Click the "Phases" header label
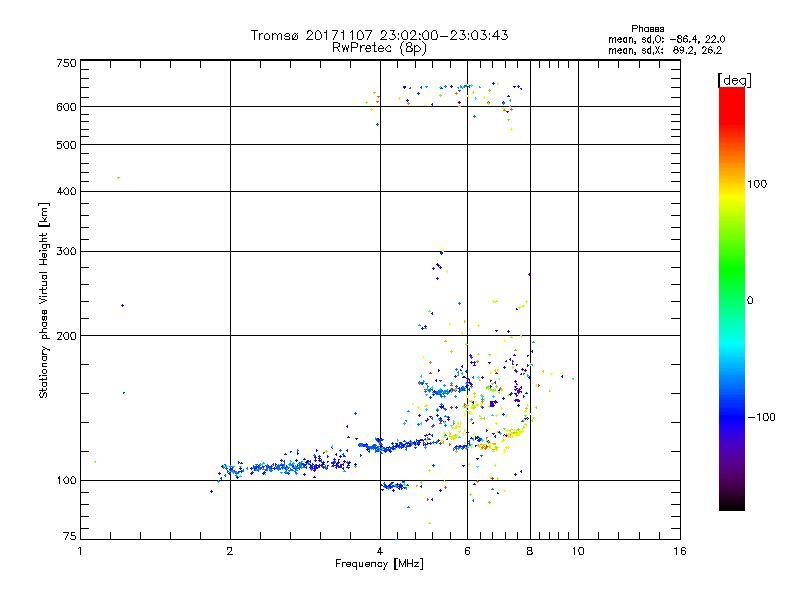 coord(647,29)
